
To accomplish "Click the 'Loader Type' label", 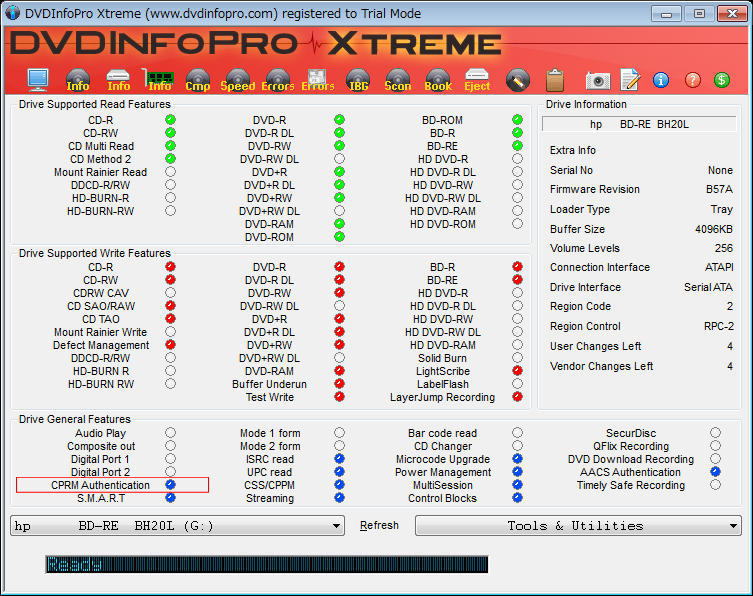I will coord(580,209).
